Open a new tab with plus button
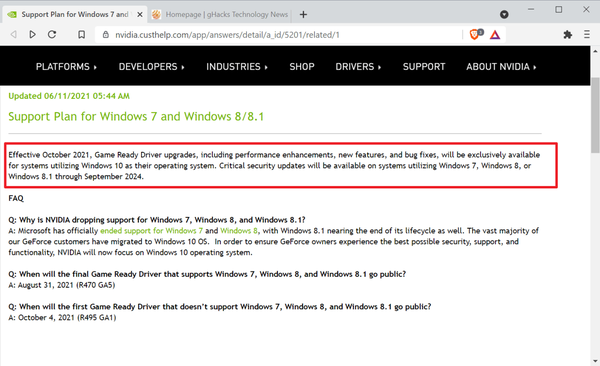The width and height of the screenshot is (600, 366). pos(303,15)
